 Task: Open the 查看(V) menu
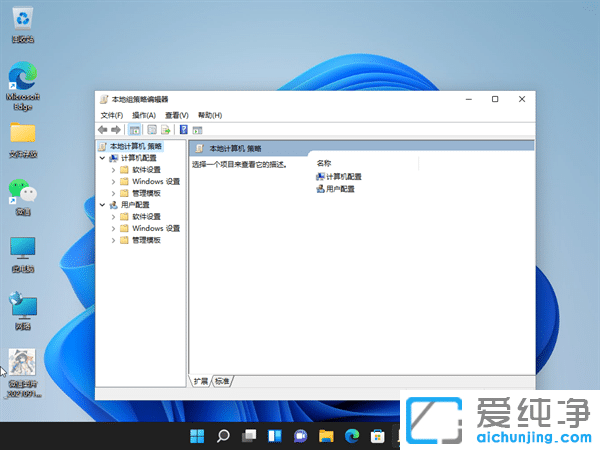(177, 115)
